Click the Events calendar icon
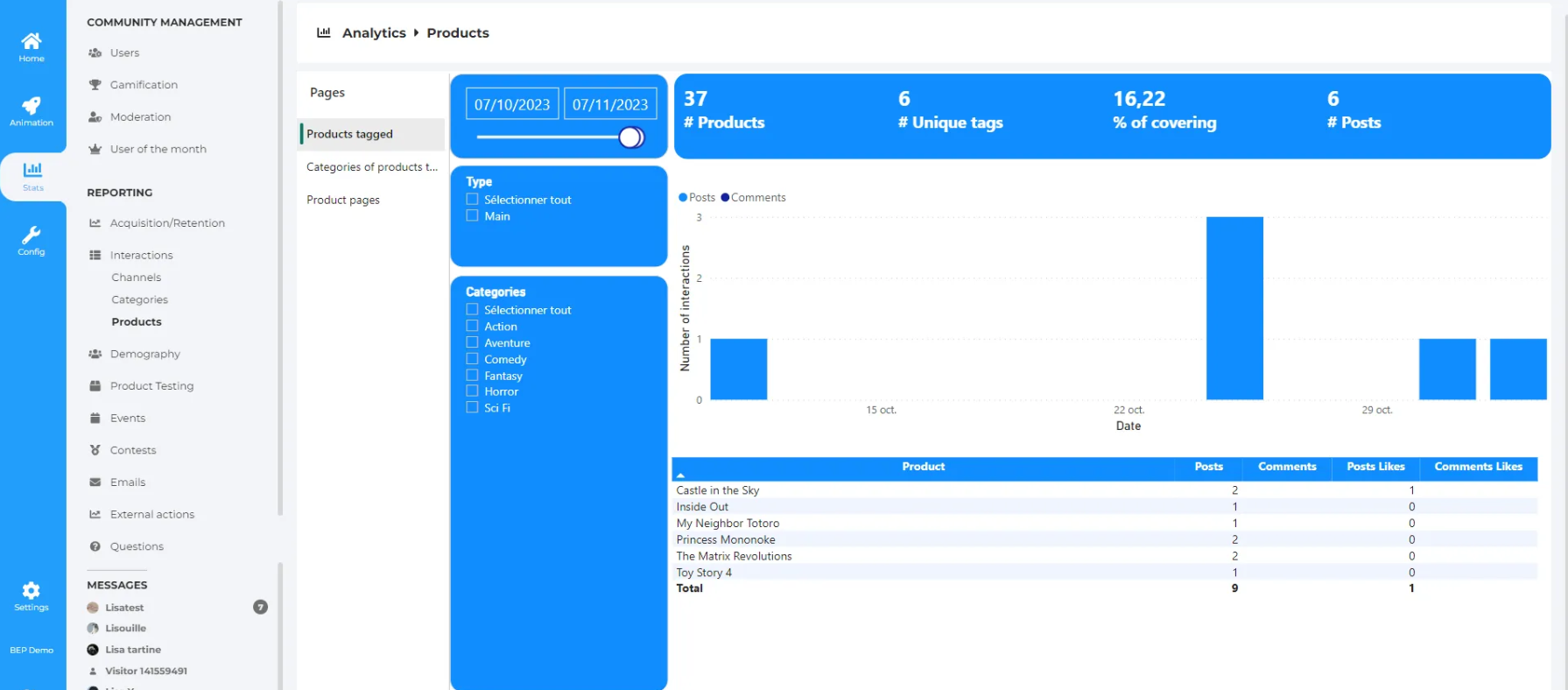Image resolution: width=1568 pixels, height=690 pixels. pyautogui.click(x=95, y=419)
